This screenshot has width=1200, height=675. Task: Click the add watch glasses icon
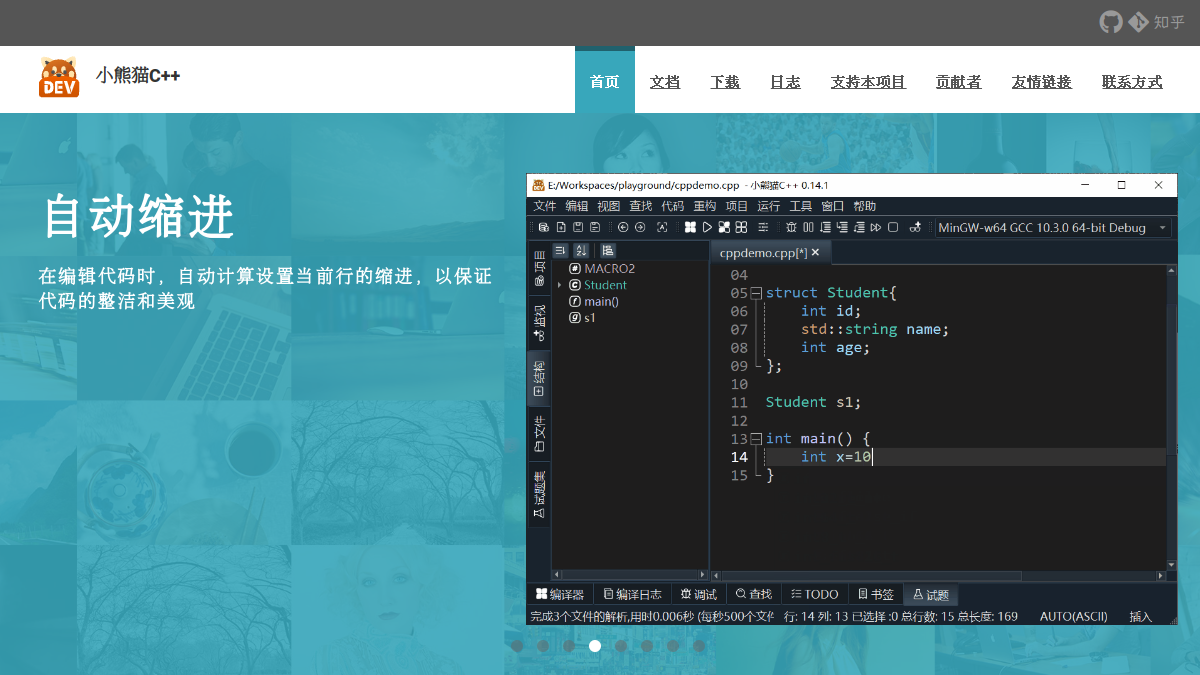(914, 227)
